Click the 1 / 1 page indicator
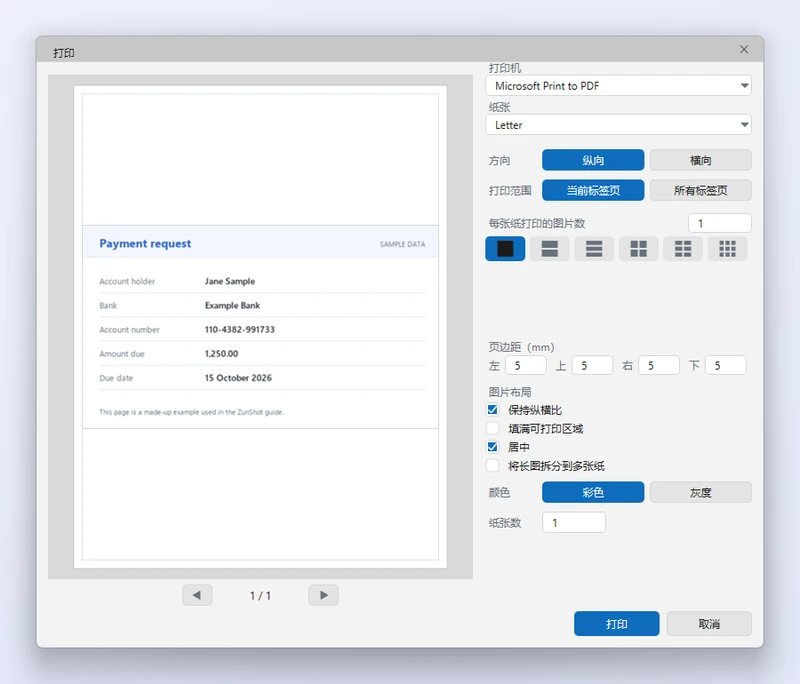Viewport: 800px width, 684px height. 260,595
